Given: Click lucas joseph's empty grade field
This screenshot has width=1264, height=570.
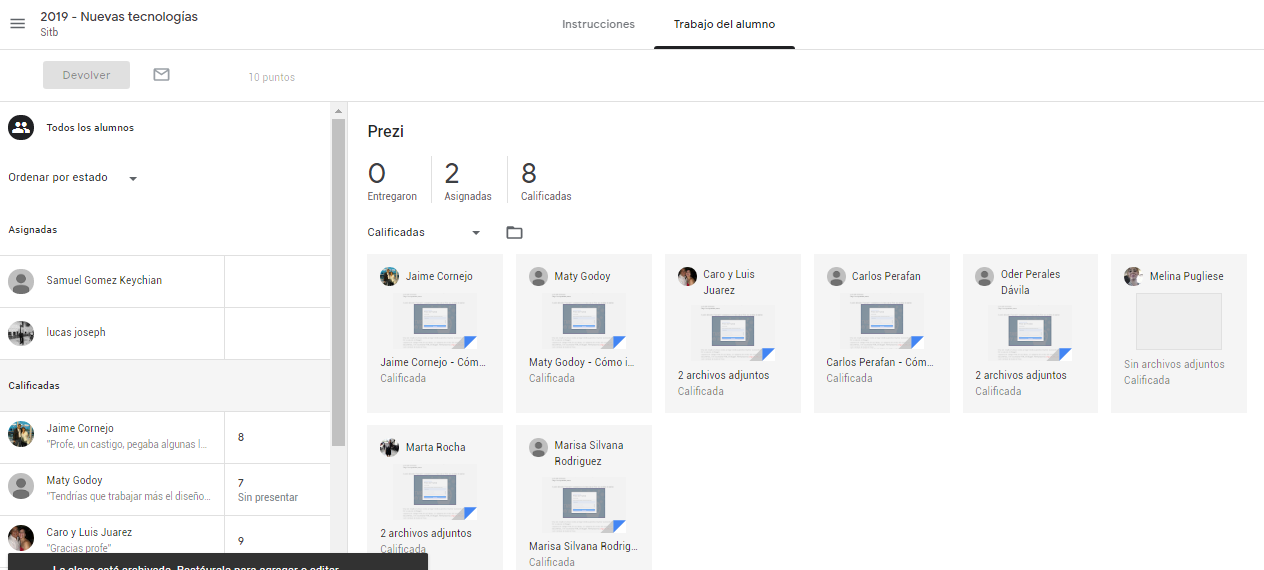Looking at the screenshot, I should pos(277,334).
